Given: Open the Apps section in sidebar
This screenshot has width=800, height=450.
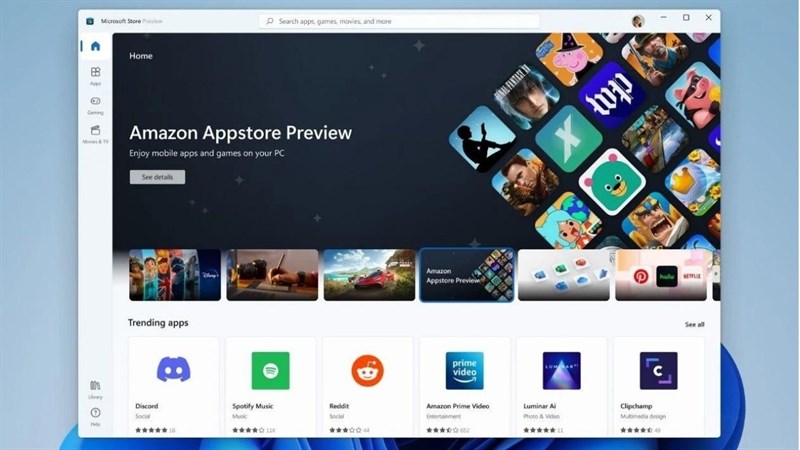Looking at the screenshot, I should 95,76.
